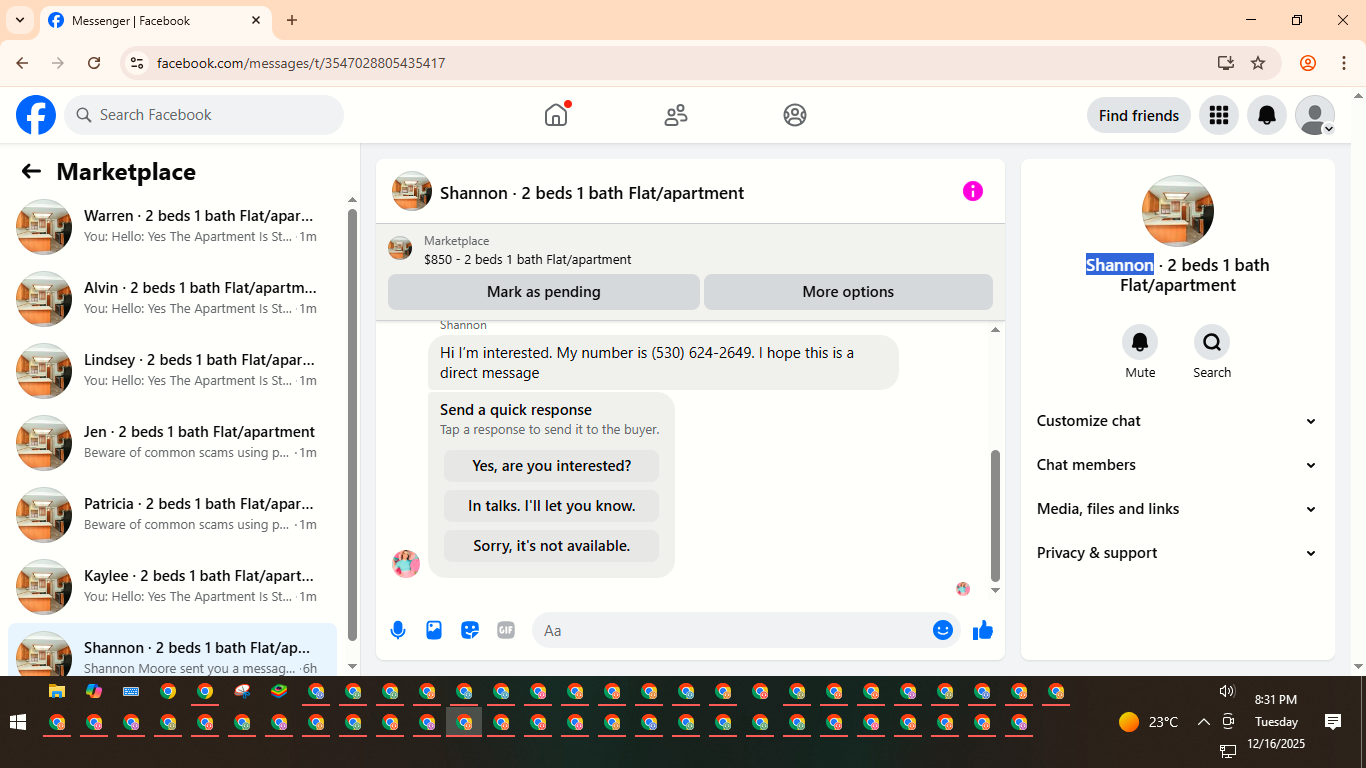Open Chrome's three-dot menu
1366x768 pixels.
pos(1344,63)
